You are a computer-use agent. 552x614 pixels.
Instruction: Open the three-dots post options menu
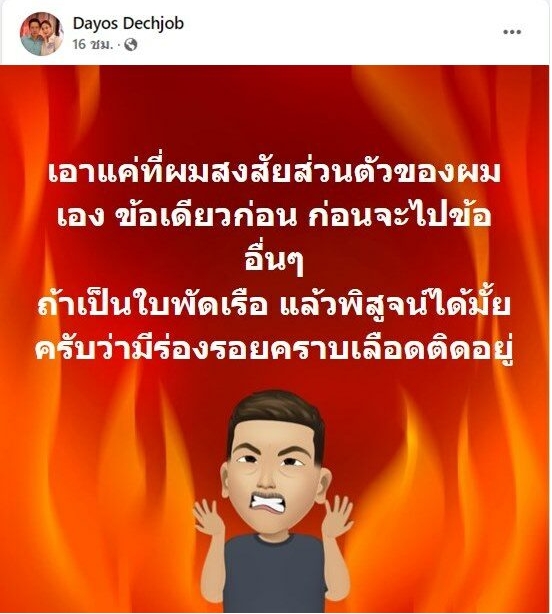point(512,32)
